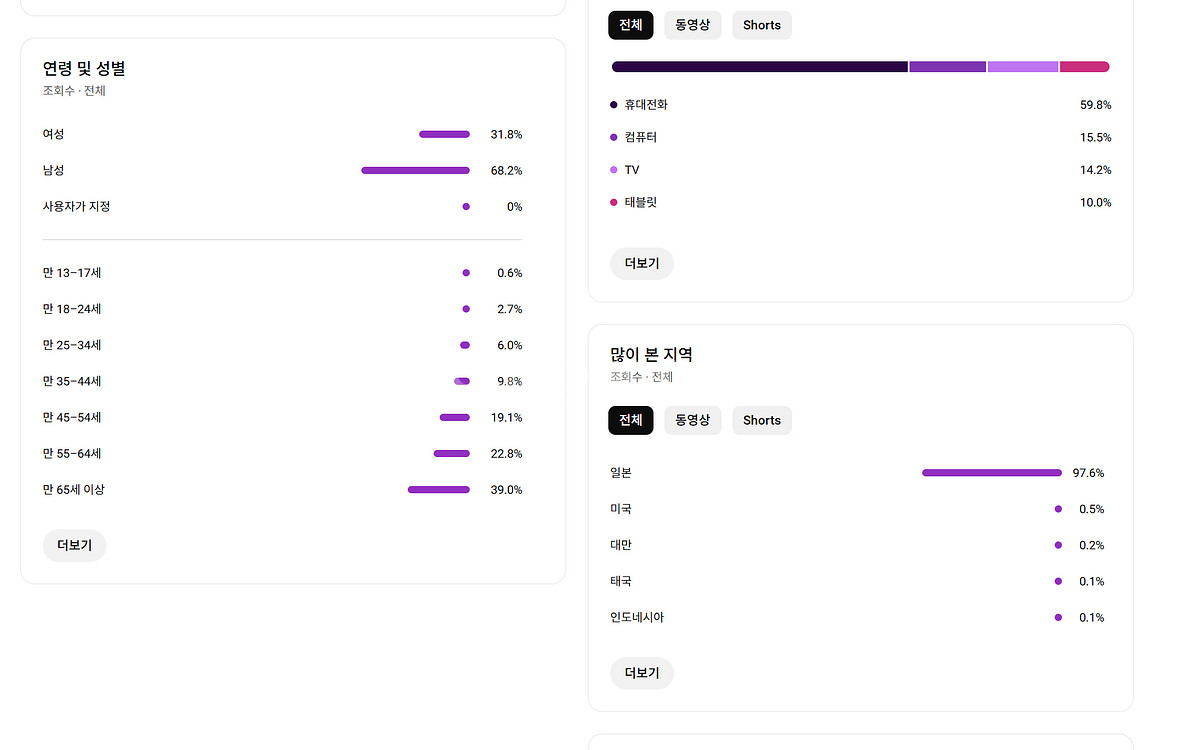This screenshot has width=1199, height=750.
Task: Select 전체 tab in 많이 본 지역
Action: click(x=630, y=420)
